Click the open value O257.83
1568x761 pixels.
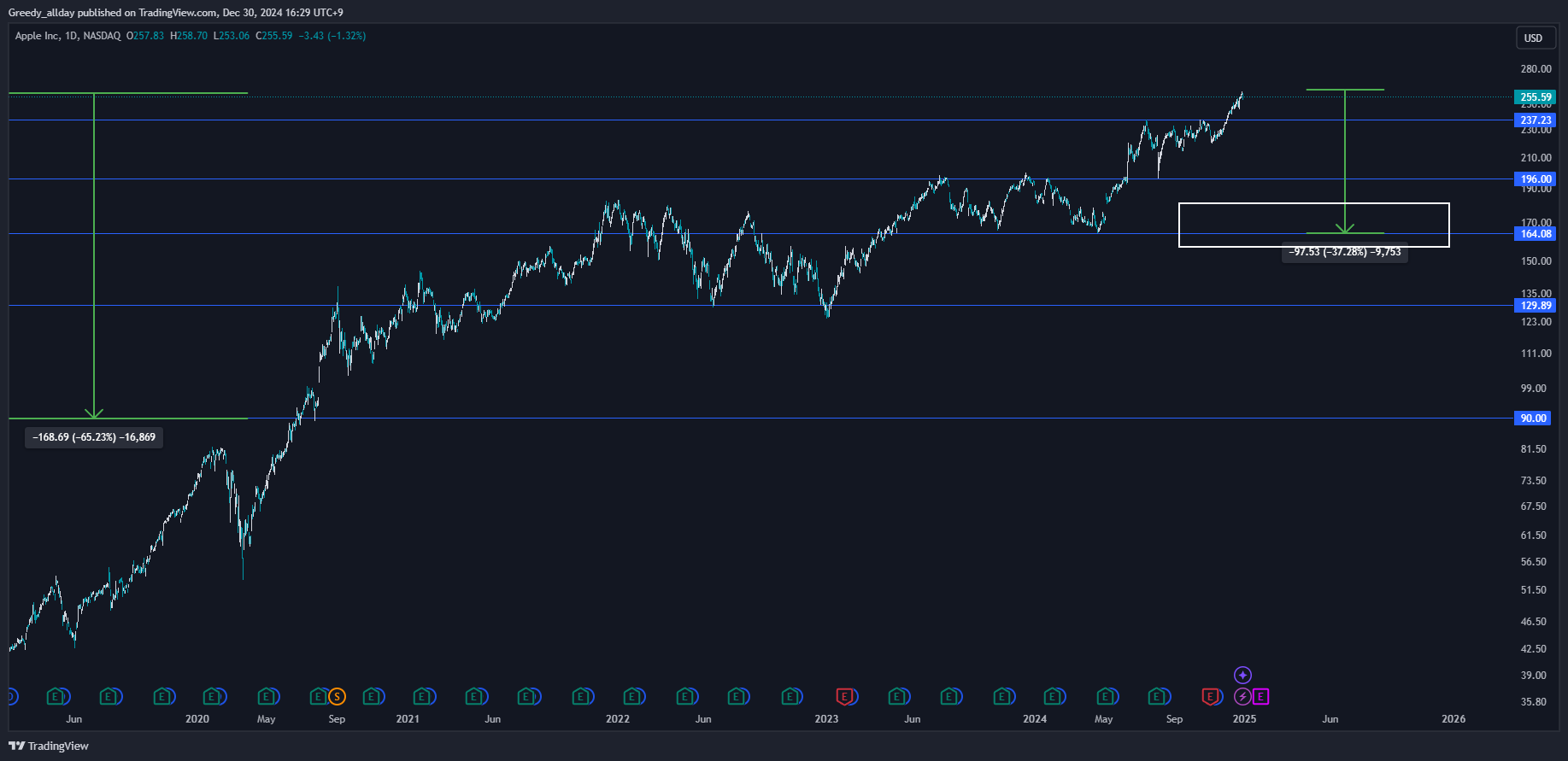pyautogui.click(x=145, y=36)
